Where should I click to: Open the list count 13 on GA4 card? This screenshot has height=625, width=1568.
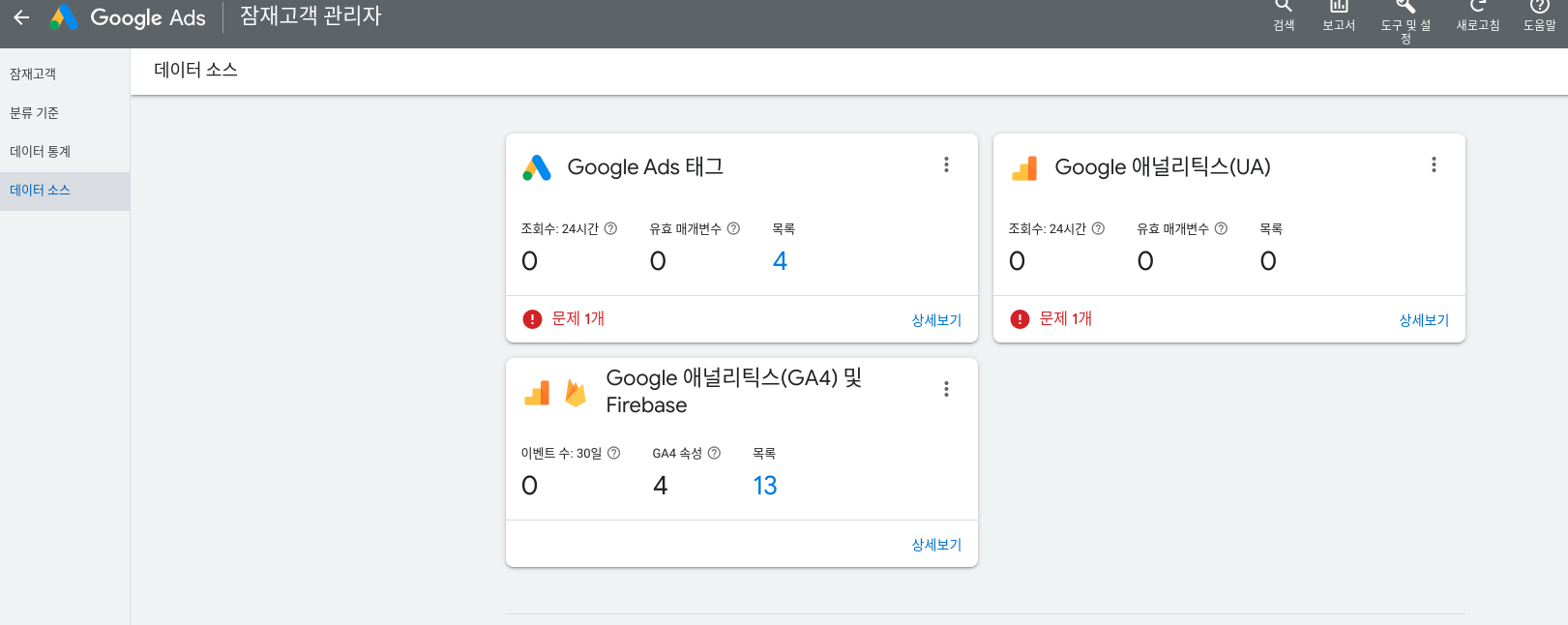765,486
